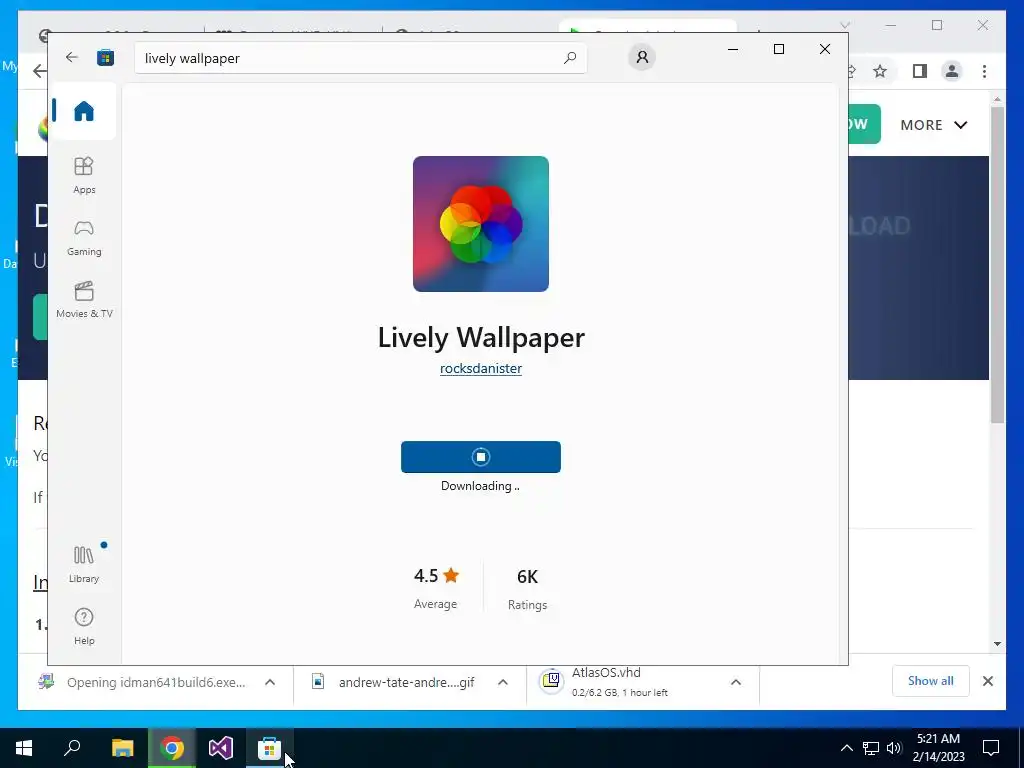Open the Apps section in sidebar

click(x=84, y=176)
